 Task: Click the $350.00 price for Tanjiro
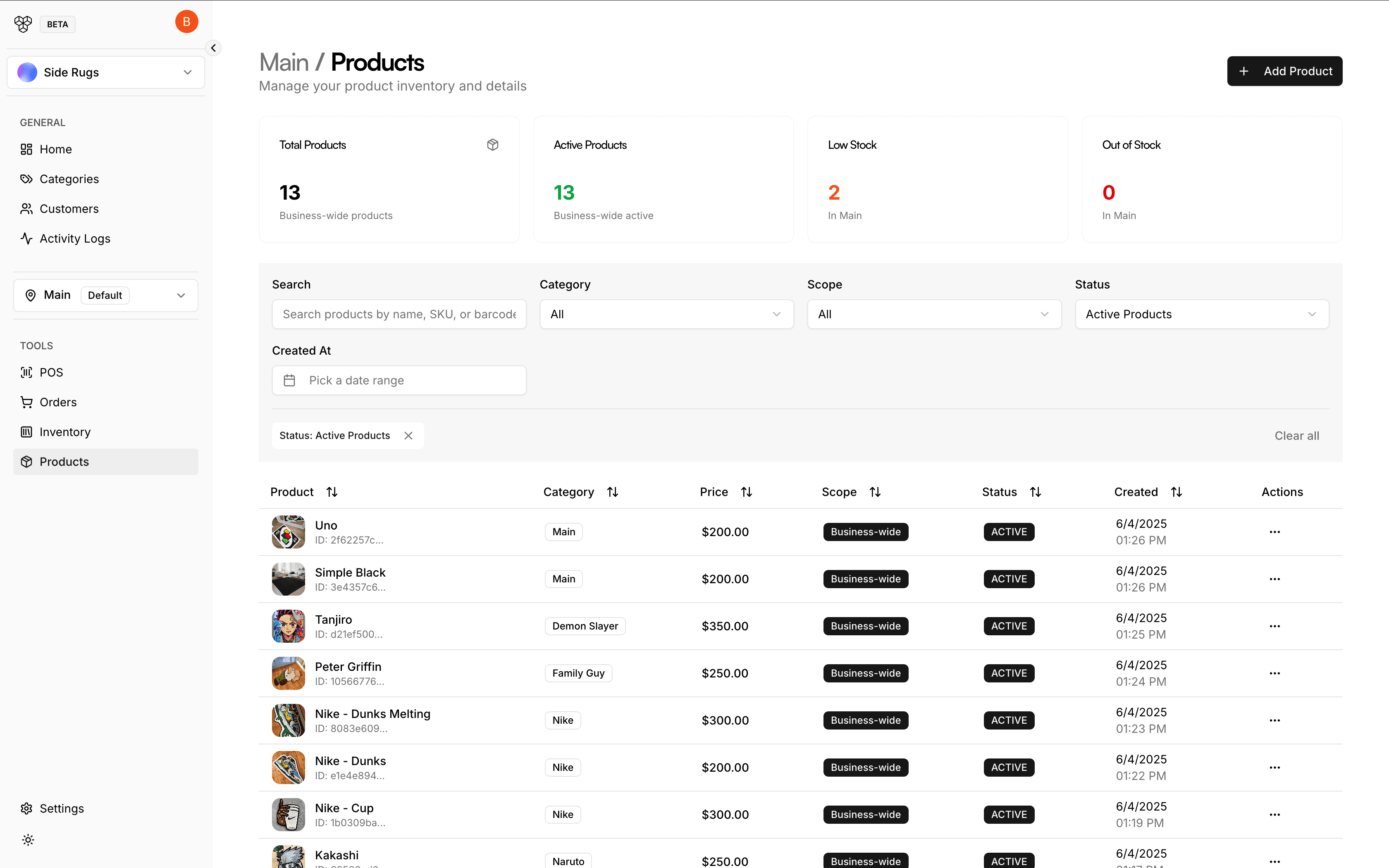tap(724, 626)
